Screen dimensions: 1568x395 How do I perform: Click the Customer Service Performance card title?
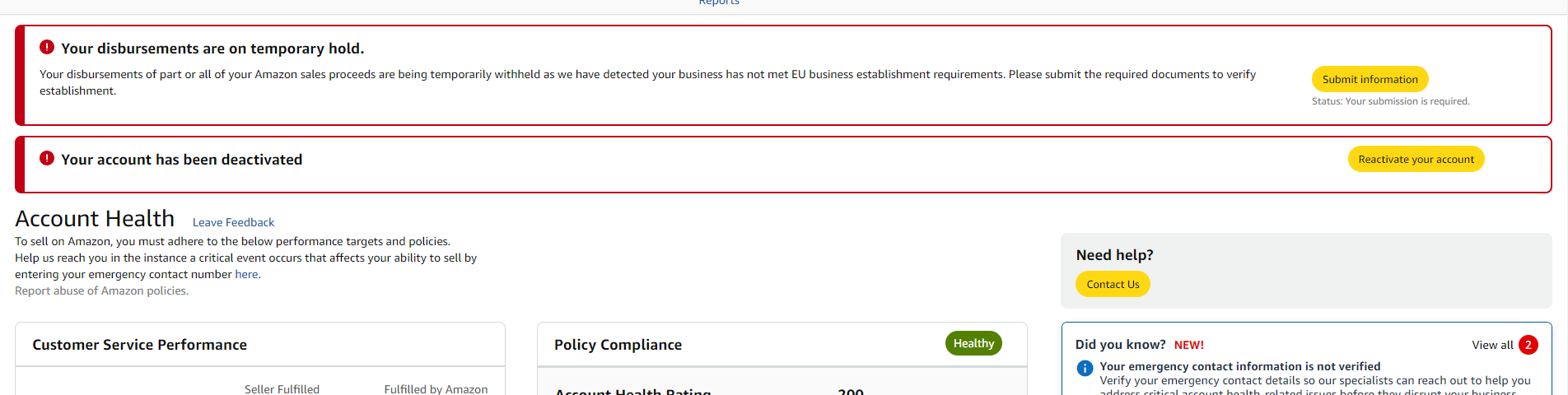[139, 345]
